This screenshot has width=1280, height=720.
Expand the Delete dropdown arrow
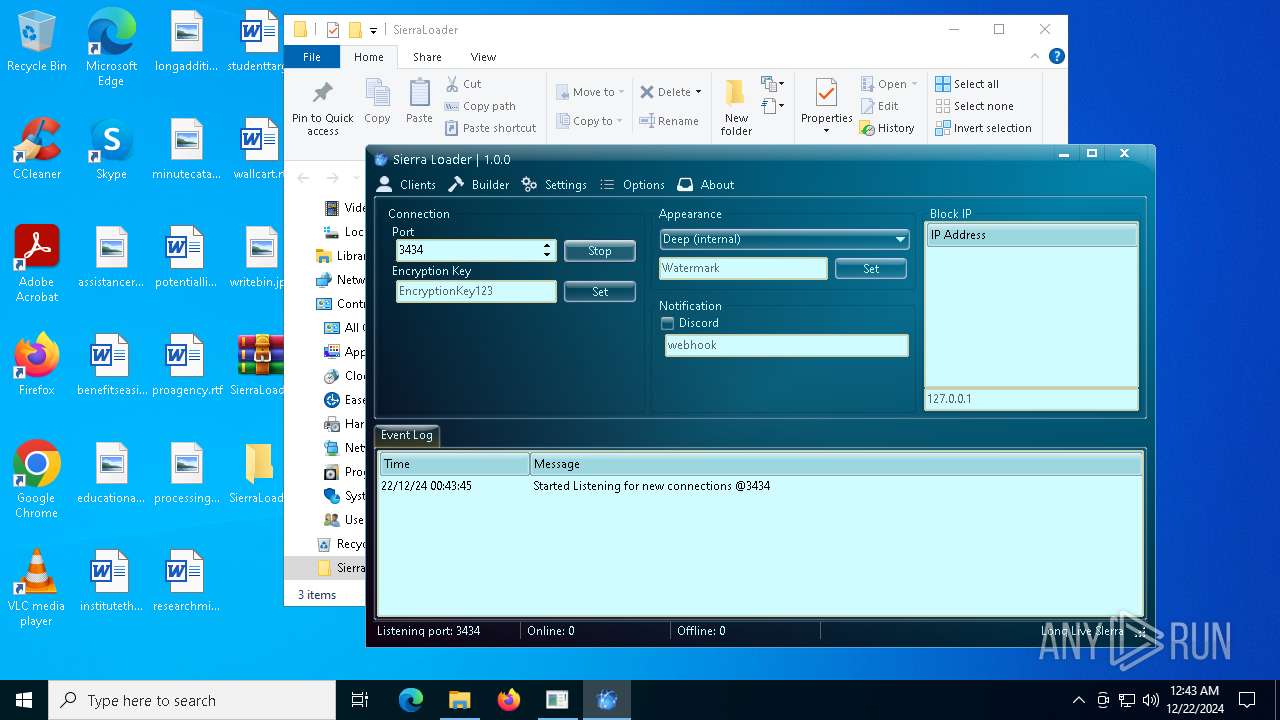[698, 92]
